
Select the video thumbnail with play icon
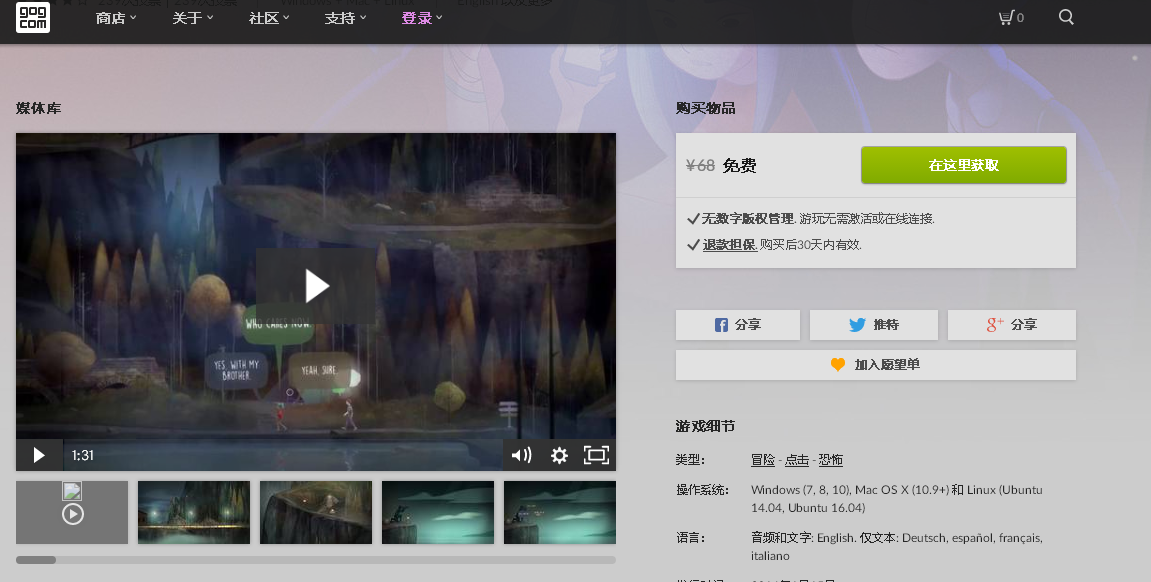(72, 512)
